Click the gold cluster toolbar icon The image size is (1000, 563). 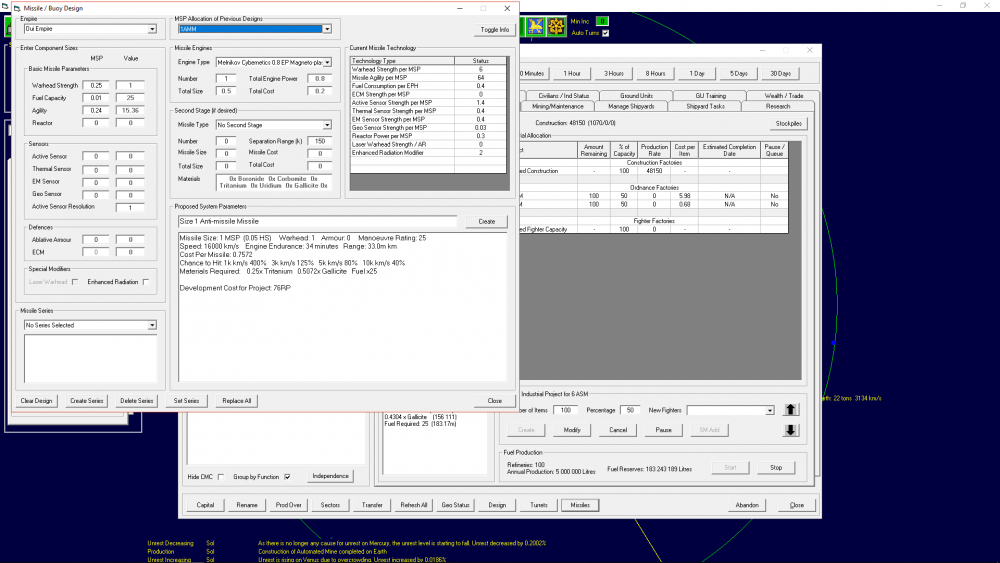556,27
